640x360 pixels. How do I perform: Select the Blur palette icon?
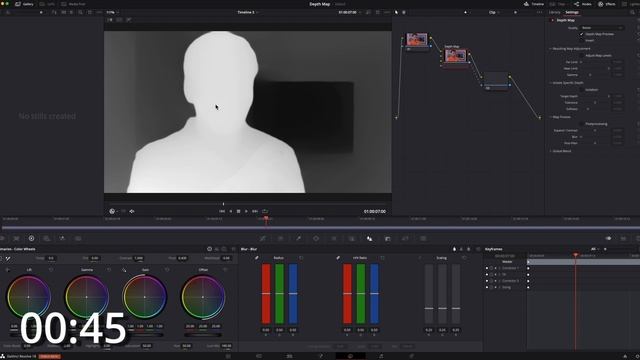point(369,238)
